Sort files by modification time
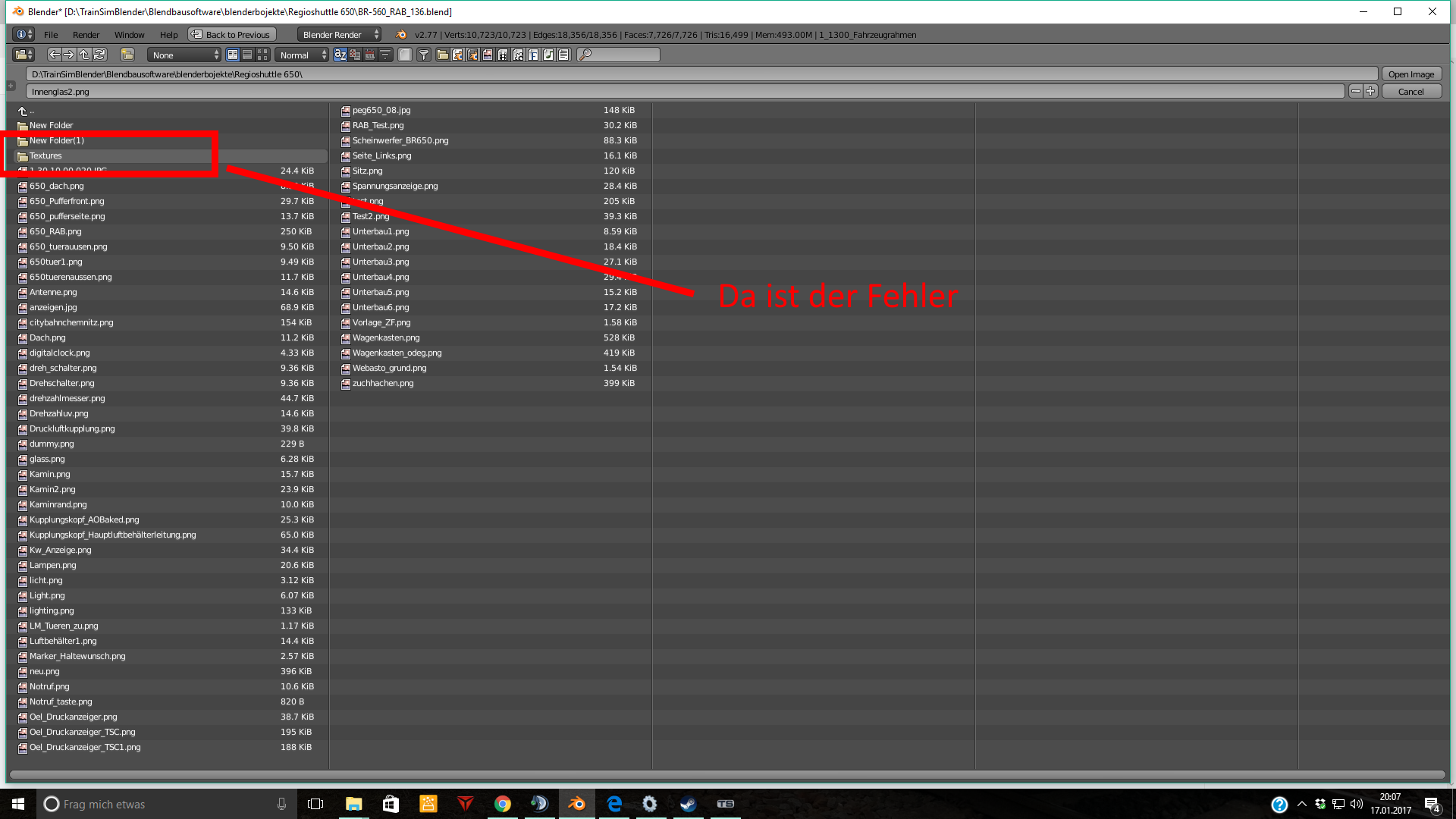The width and height of the screenshot is (1456, 819). [x=370, y=55]
